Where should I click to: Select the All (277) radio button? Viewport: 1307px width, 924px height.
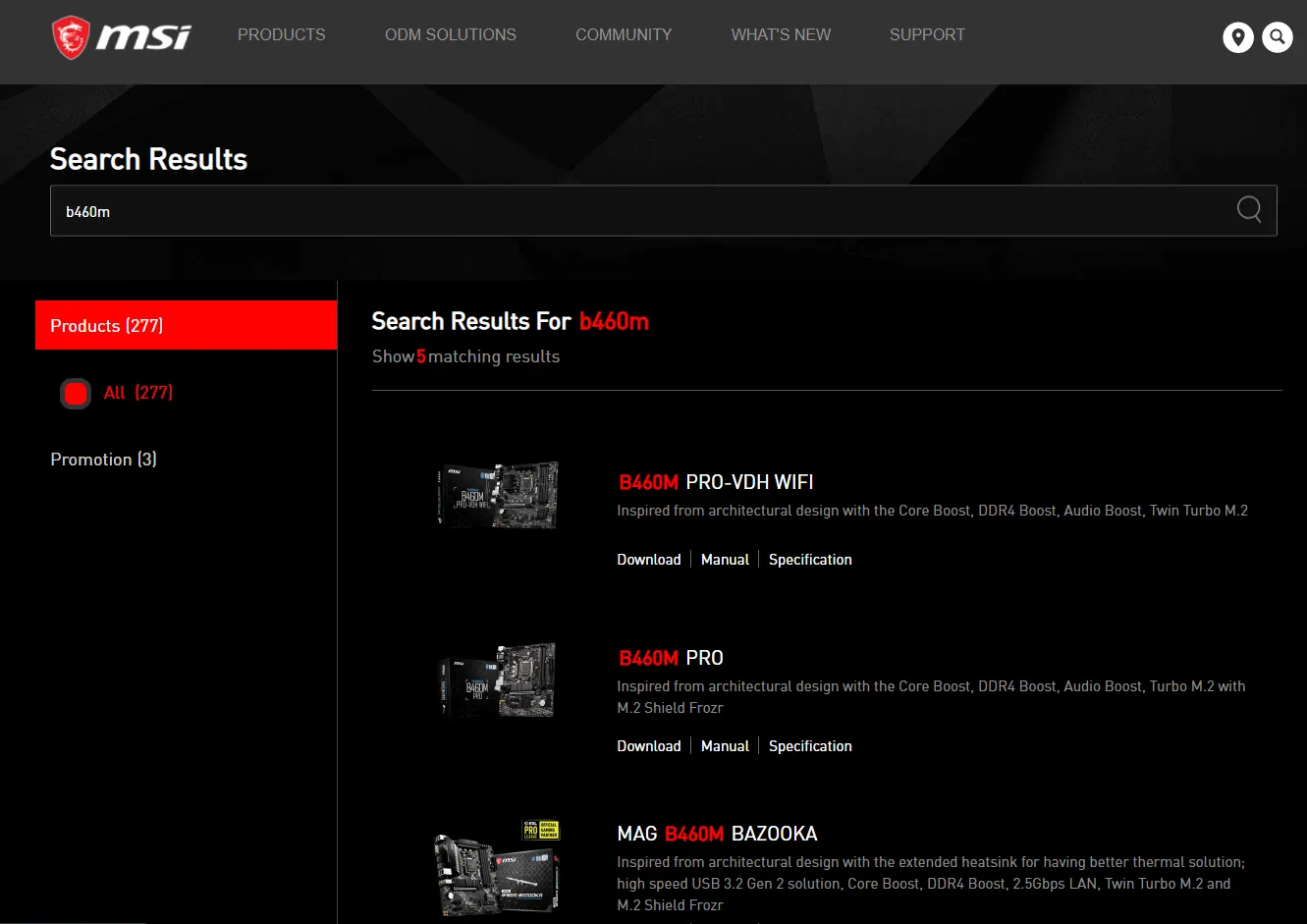click(76, 394)
